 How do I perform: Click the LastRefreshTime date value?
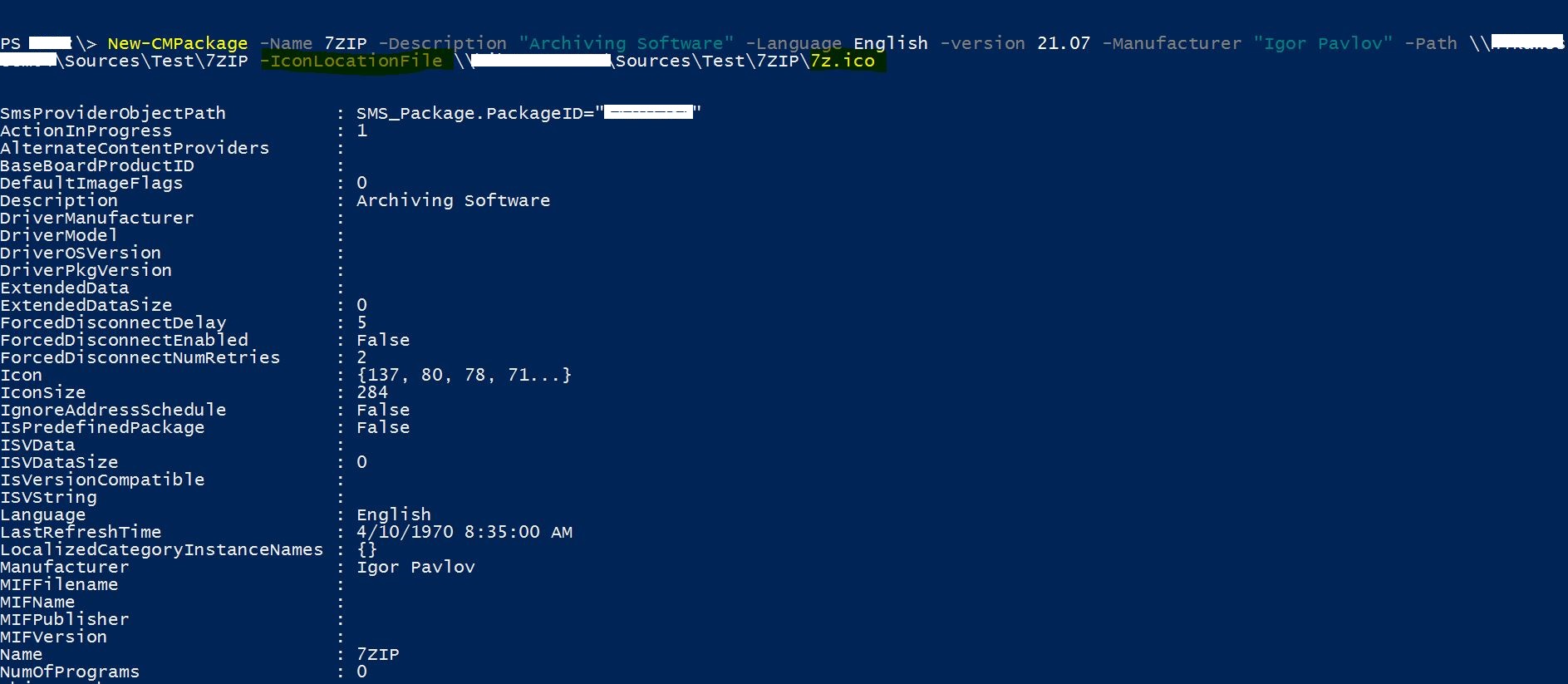coord(465,532)
